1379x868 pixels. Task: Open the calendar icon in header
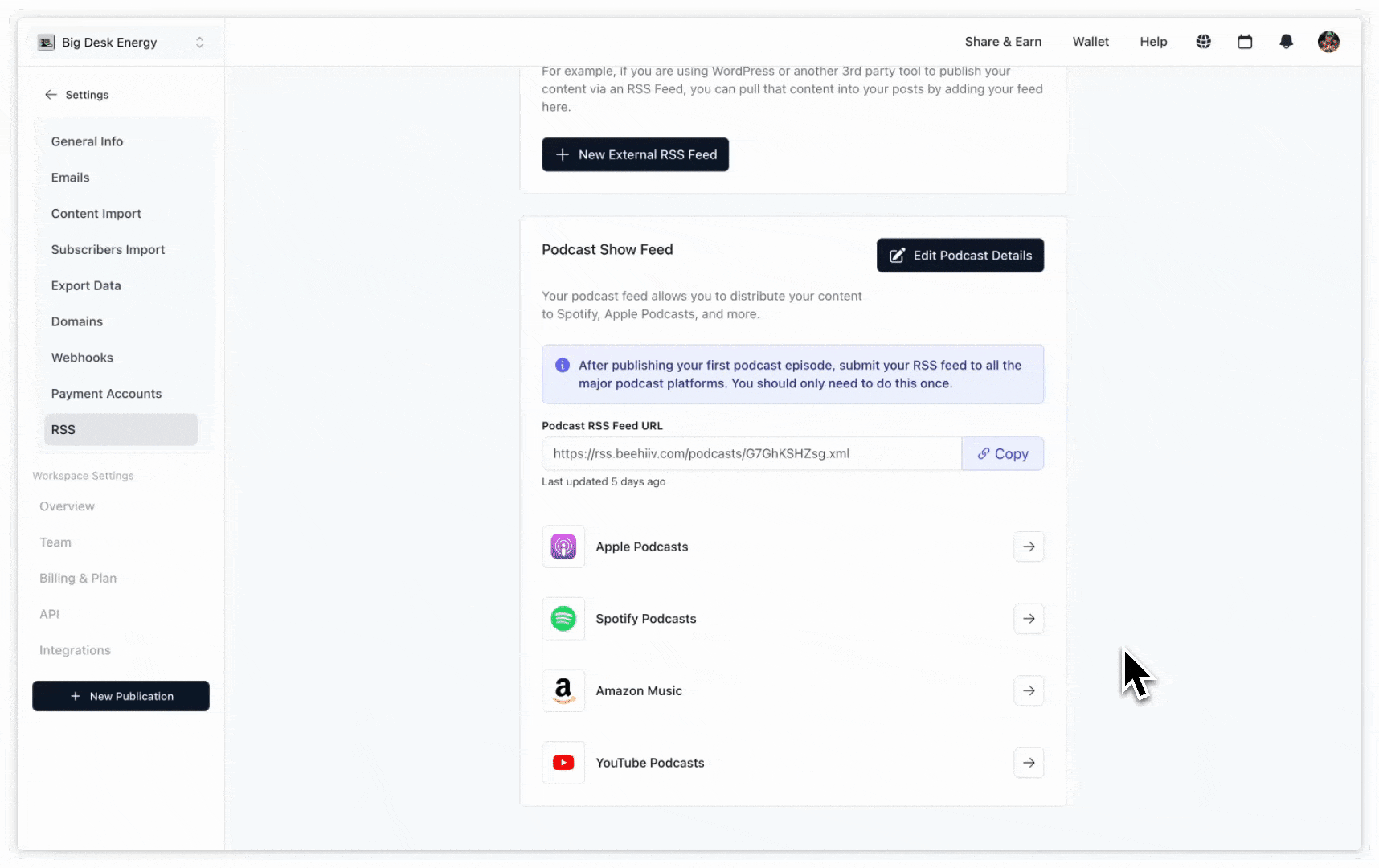[1245, 42]
